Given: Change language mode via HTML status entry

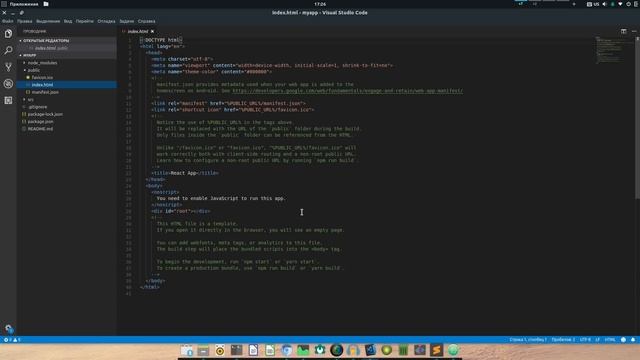Looking at the screenshot, I should 610,340.
